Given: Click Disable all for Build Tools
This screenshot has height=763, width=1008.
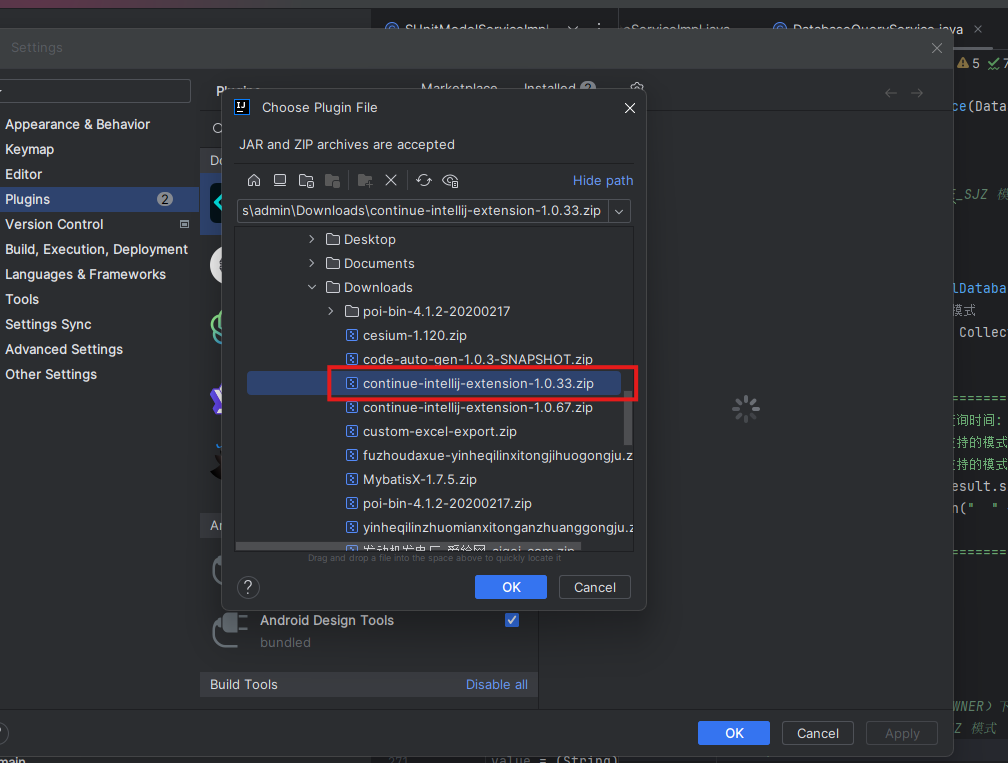Looking at the screenshot, I should pyautogui.click(x=496, y=685).
